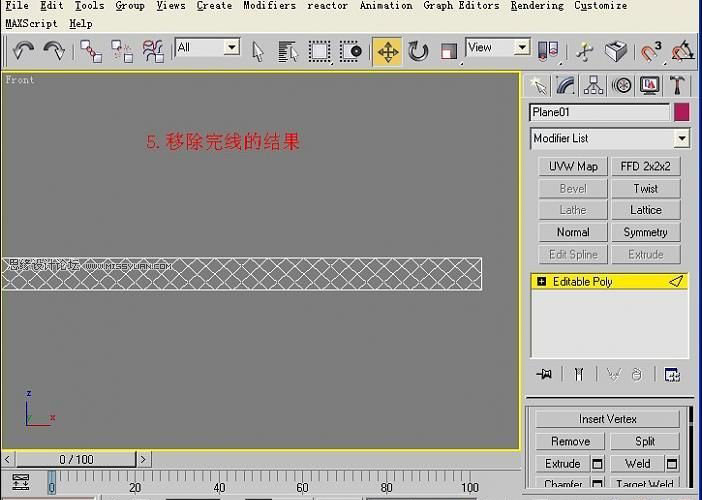The height and width of the screenshot is (500, 702).
Task: Open the Extrude settings box
Action: coord(597,464)
